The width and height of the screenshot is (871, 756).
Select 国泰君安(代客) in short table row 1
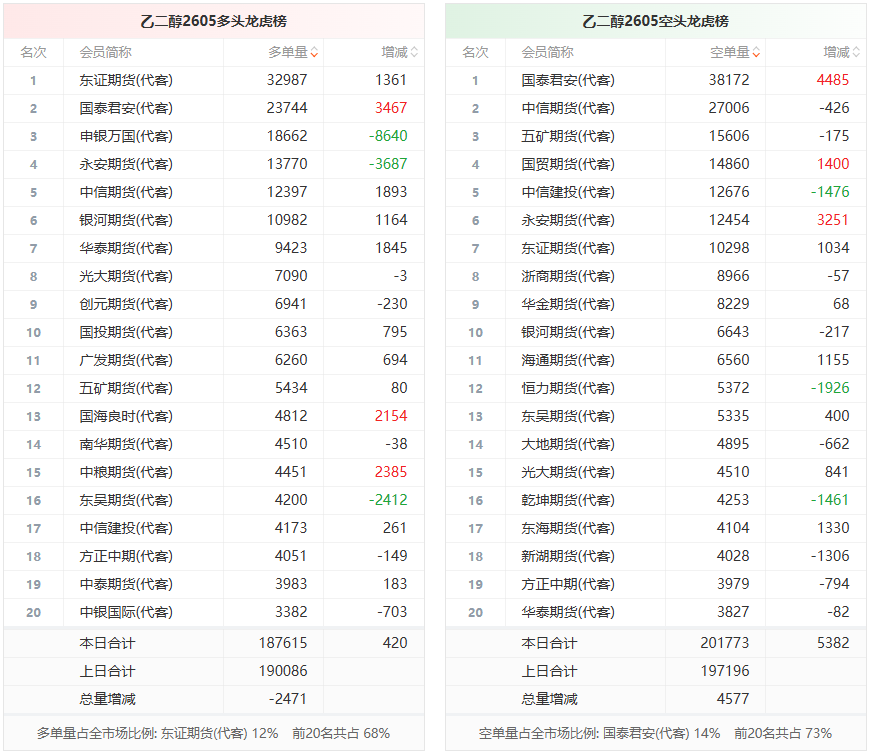(568, 81)
